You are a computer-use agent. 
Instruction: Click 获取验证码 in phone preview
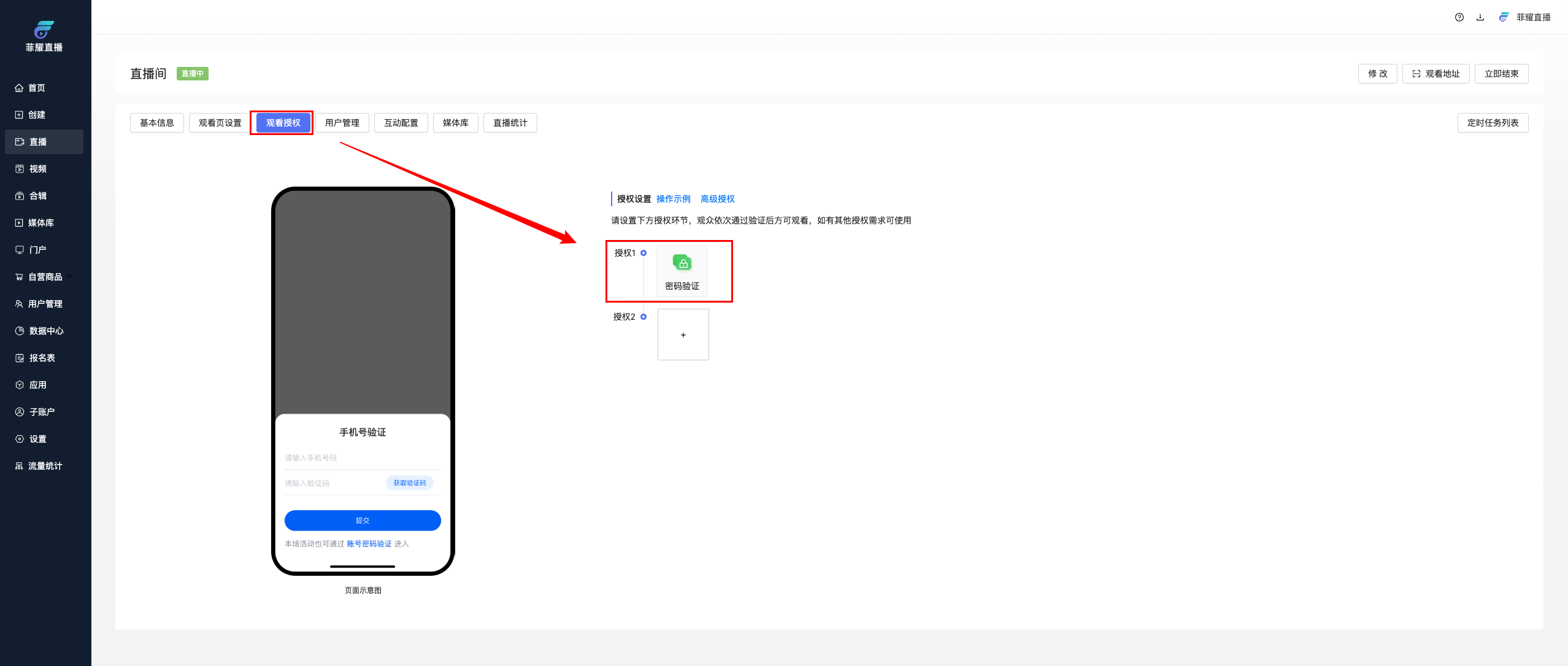(409, 483)
